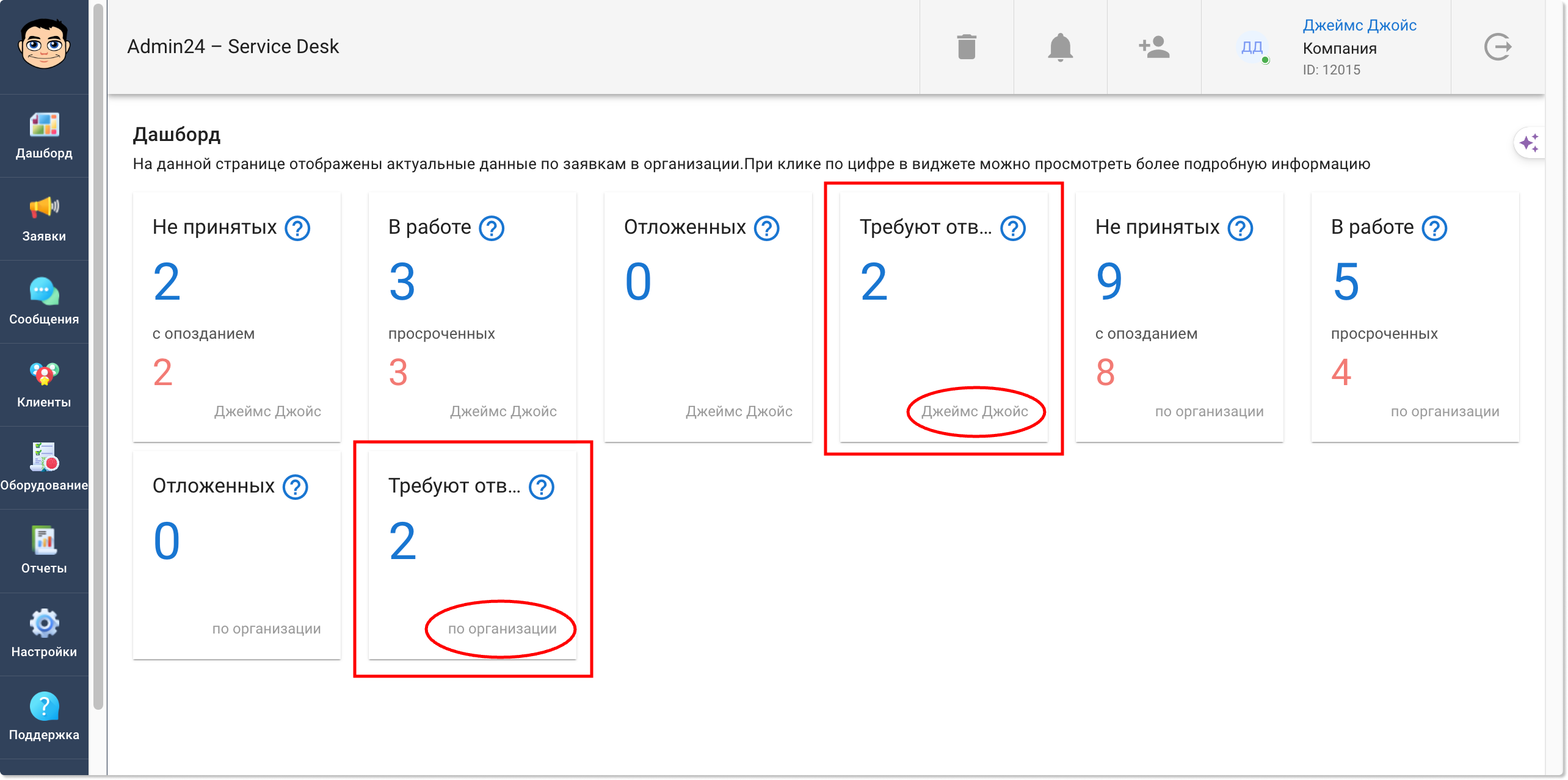Click the trash bin icon in header

click(967, 47)
